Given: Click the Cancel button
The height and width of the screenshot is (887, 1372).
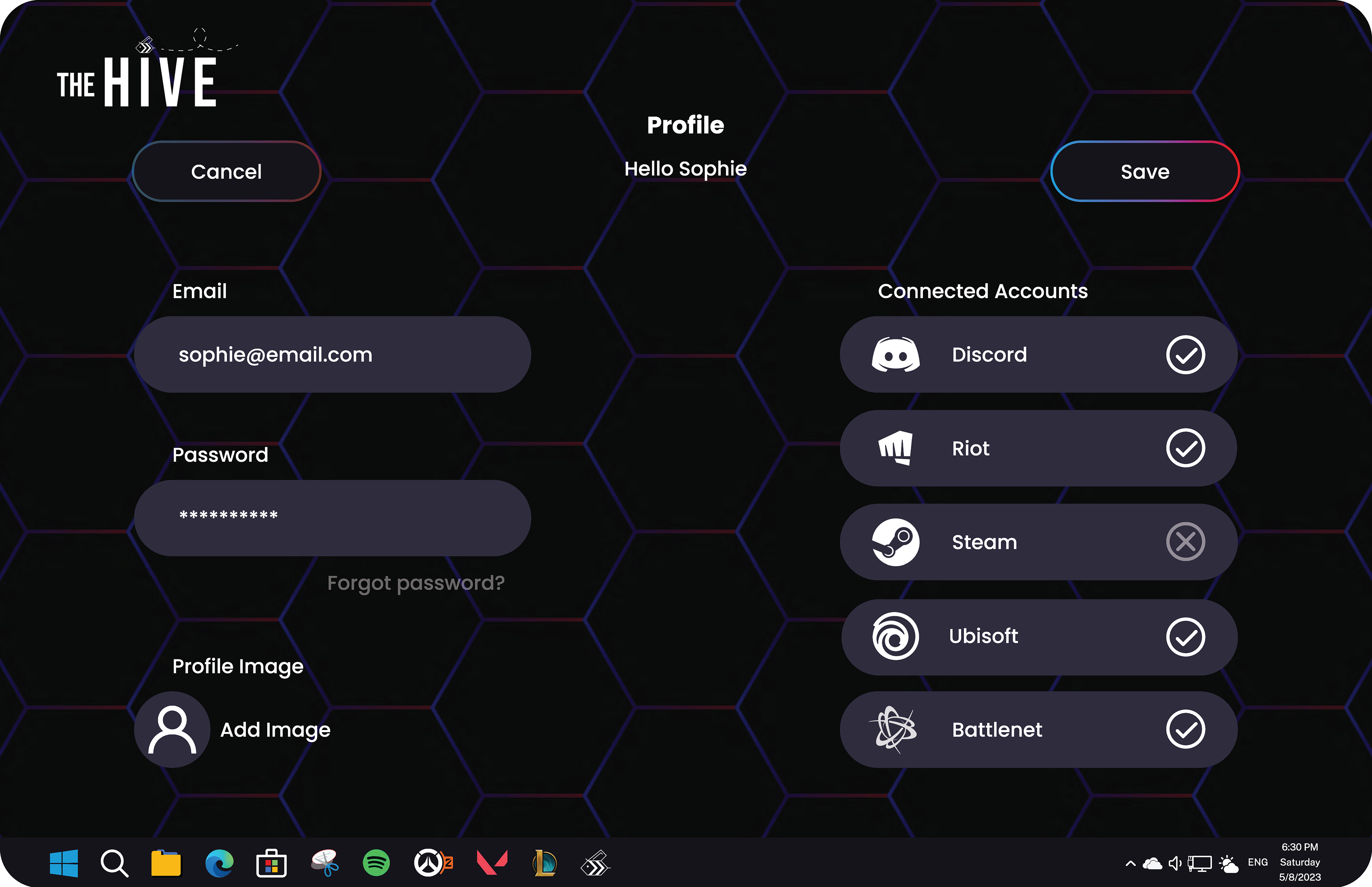Looking at the screenshot, I should pos(226,172).
